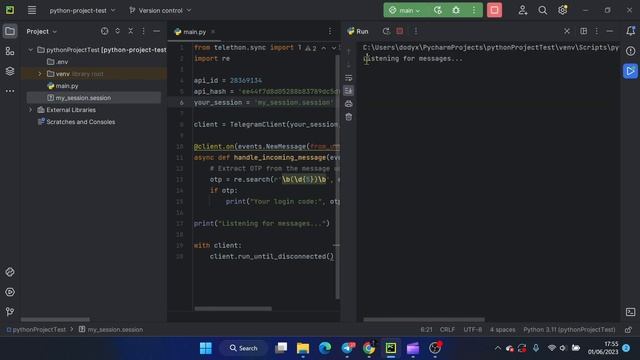Open more Run panel actions

click(416, 31)
